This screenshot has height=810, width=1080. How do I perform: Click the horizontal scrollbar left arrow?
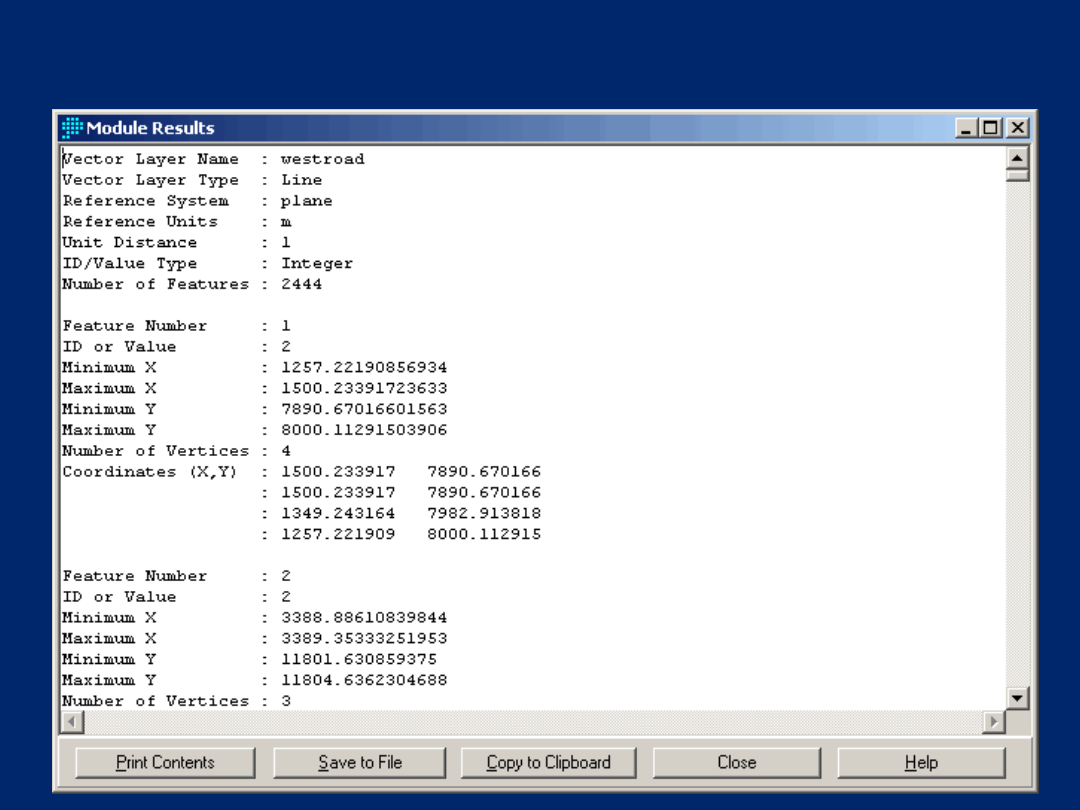tap(72, 721)
